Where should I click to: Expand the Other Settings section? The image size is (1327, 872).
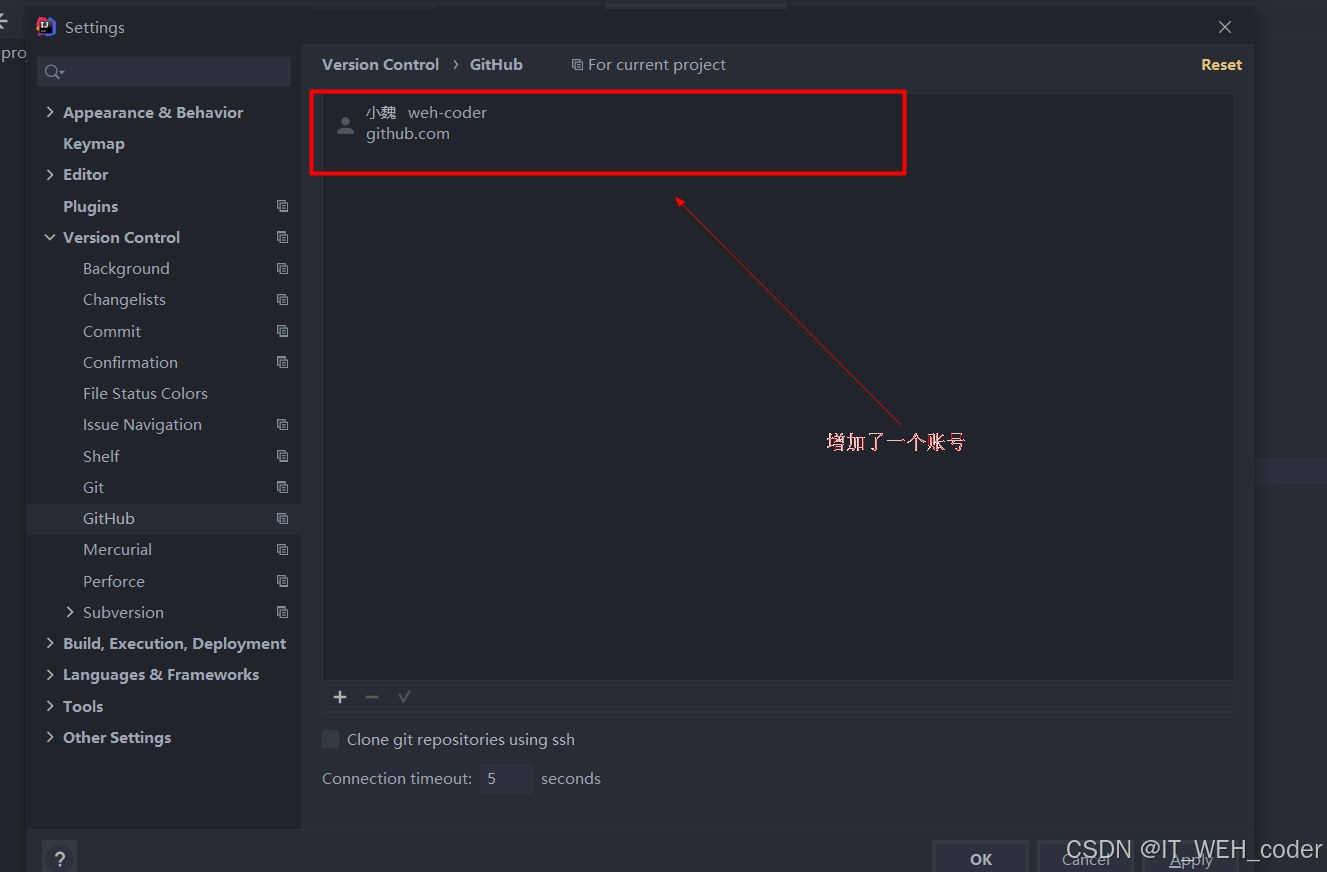point(50,737)
